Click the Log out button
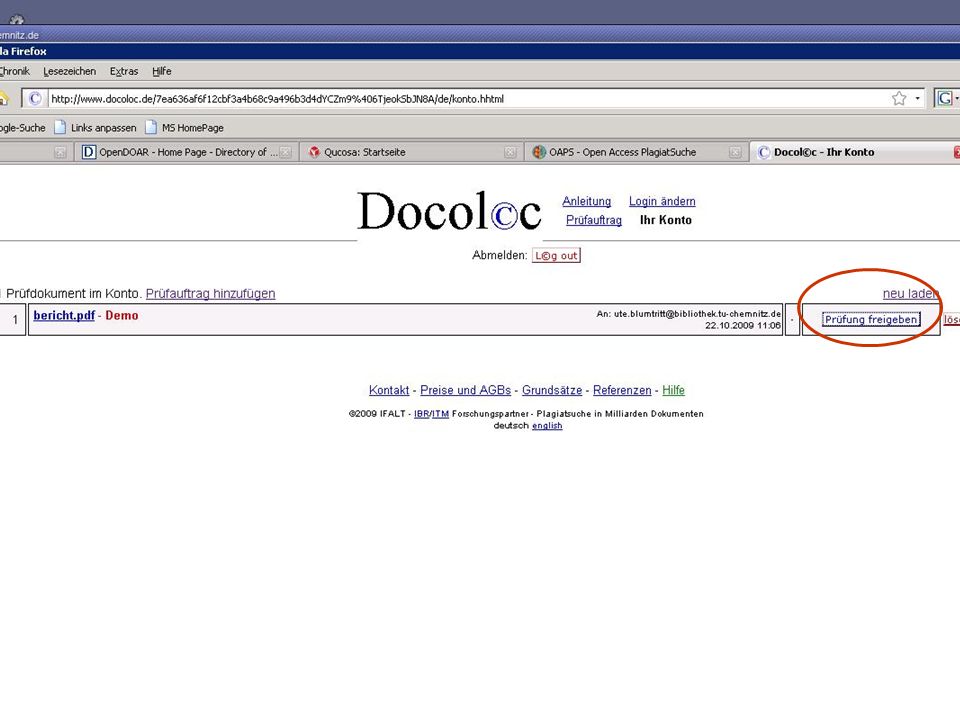This screenshot has height=720, width=960. coord(556,255)
